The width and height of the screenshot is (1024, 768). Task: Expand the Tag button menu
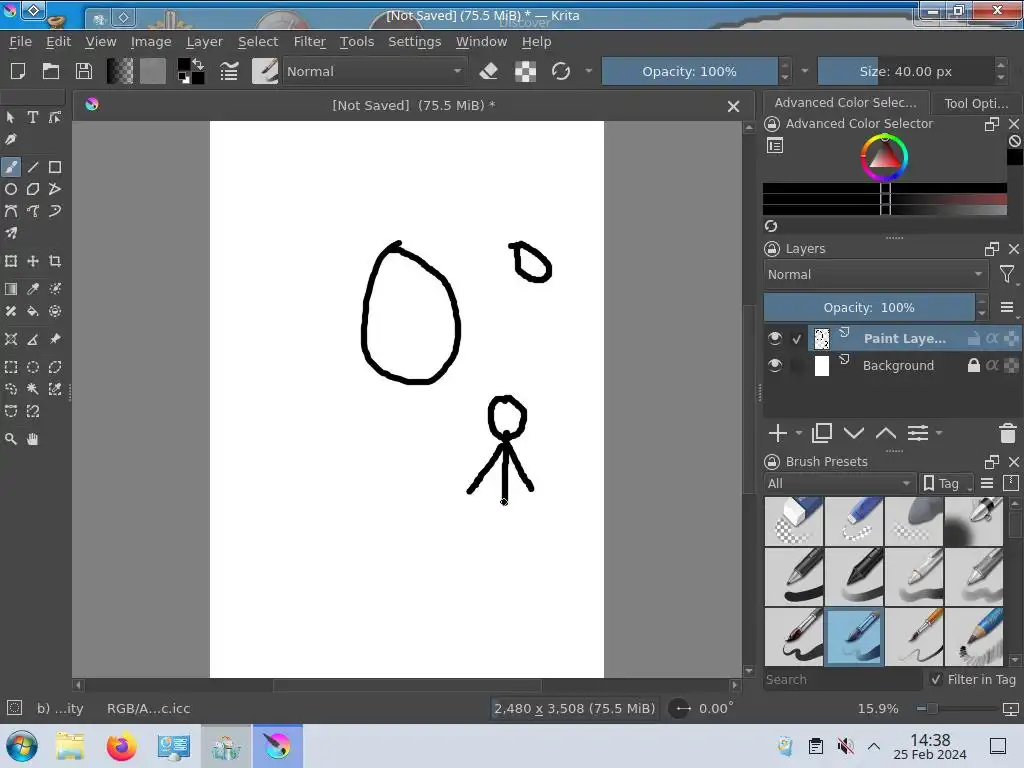[x=946, y=483]
